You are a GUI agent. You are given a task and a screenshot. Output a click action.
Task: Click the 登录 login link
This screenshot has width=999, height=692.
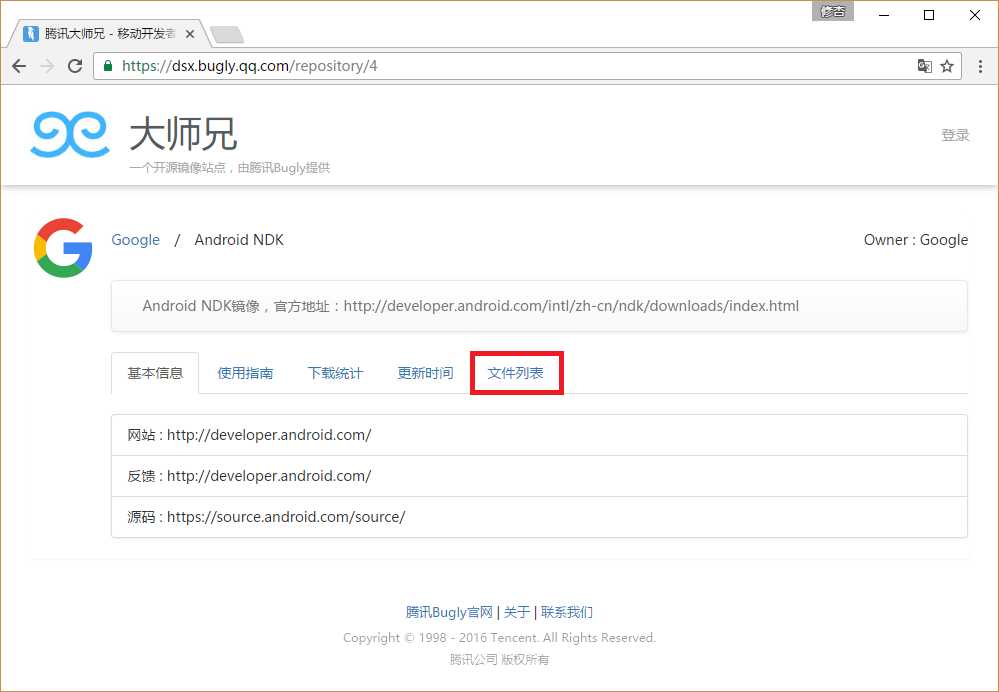955,135
